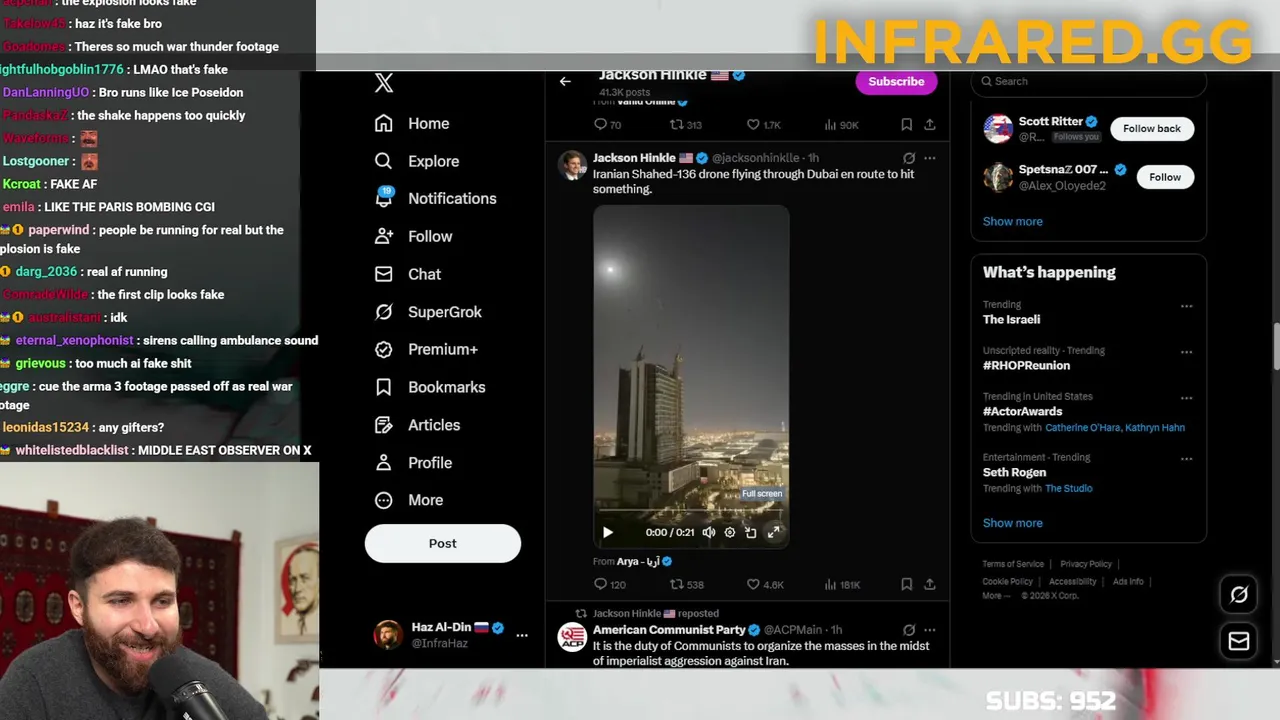
Task: Expand footer More link options
Action: click(x=993, y=596)
